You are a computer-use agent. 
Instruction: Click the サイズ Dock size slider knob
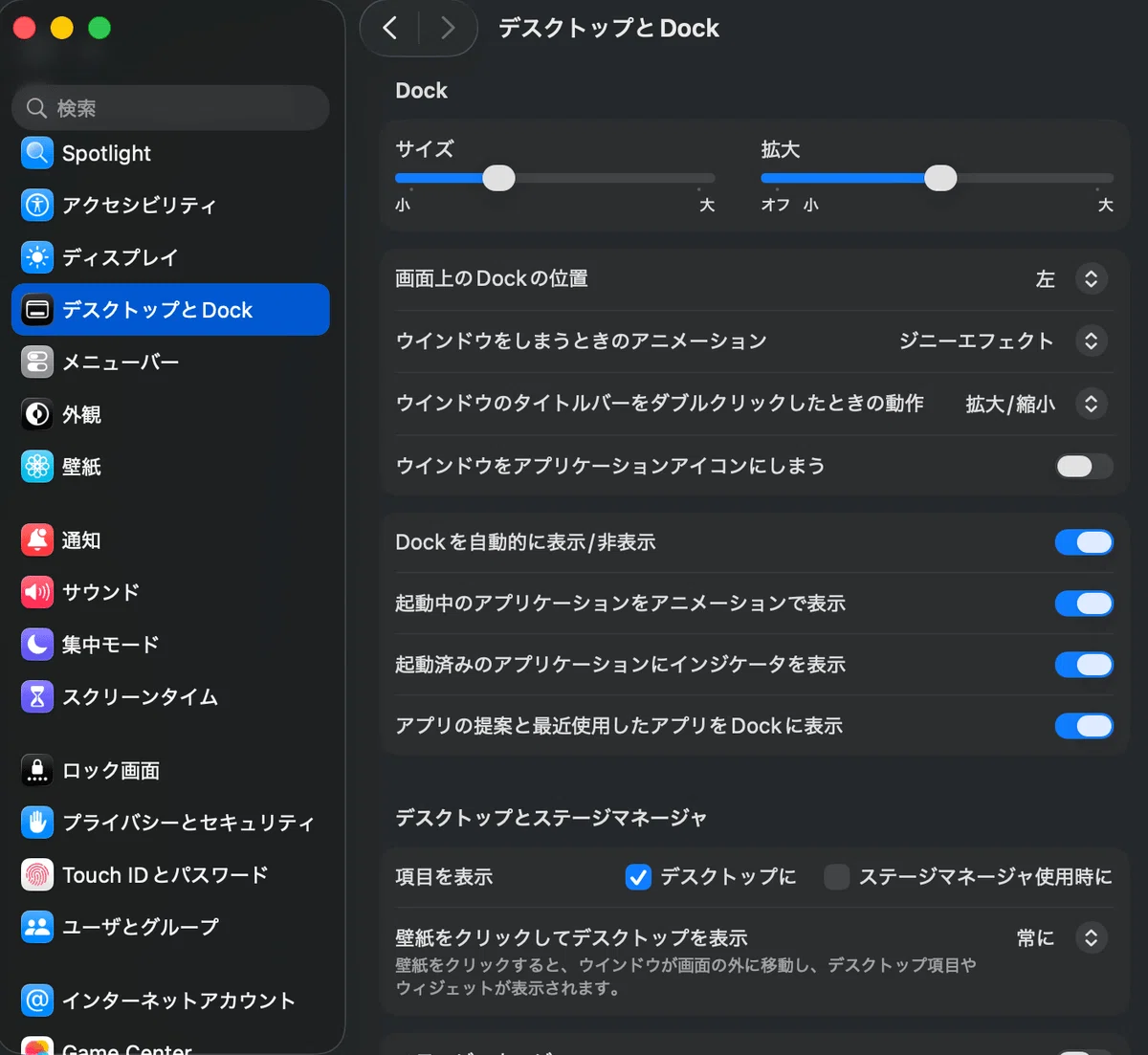pyautogui.click(x=498, y=178)
